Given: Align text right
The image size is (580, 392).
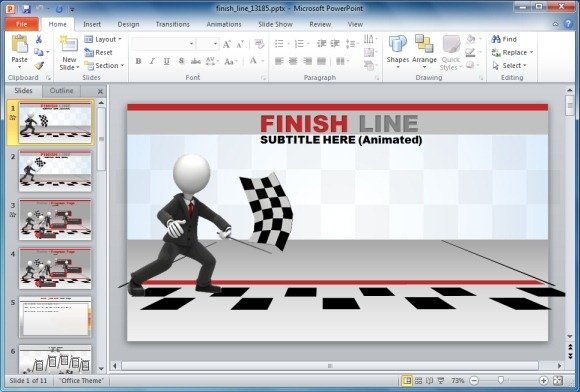Looking at the screenshot, I should tap(307, 61).
